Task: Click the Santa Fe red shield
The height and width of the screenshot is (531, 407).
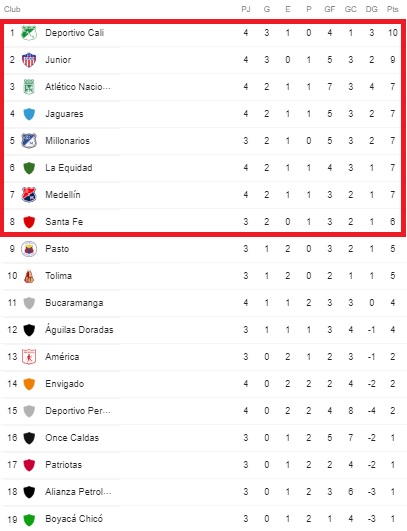Action: coord(29,222)
